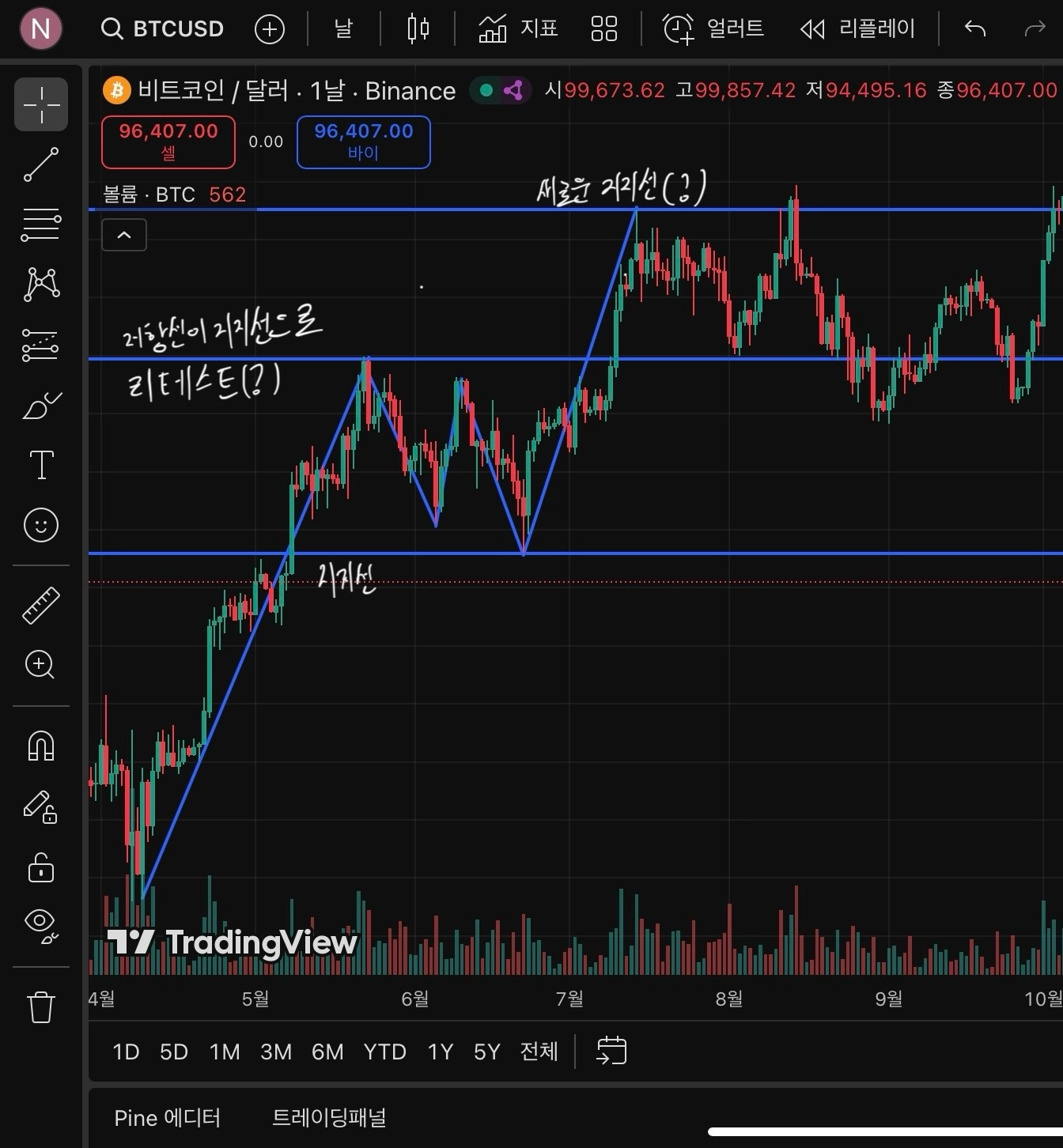Open the forecasting and measurement tools

click(41, 345)
